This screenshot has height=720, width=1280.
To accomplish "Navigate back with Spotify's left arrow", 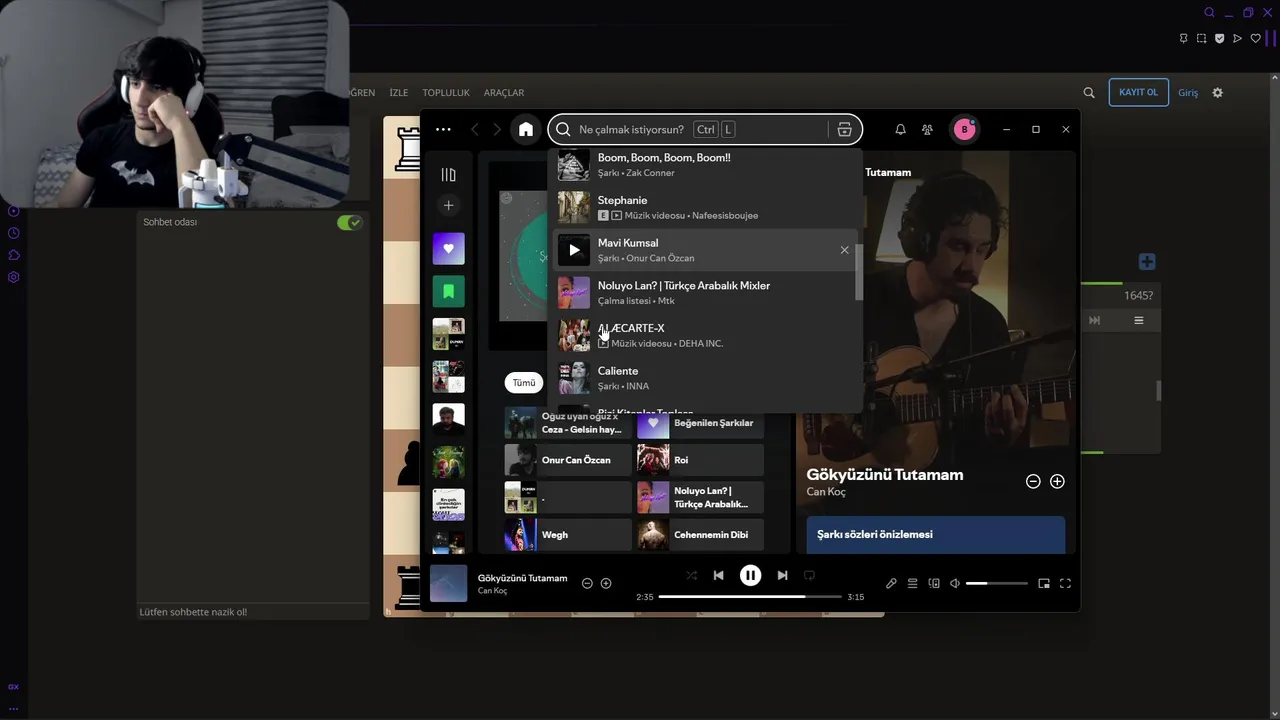I will click(x=475, y=129).
